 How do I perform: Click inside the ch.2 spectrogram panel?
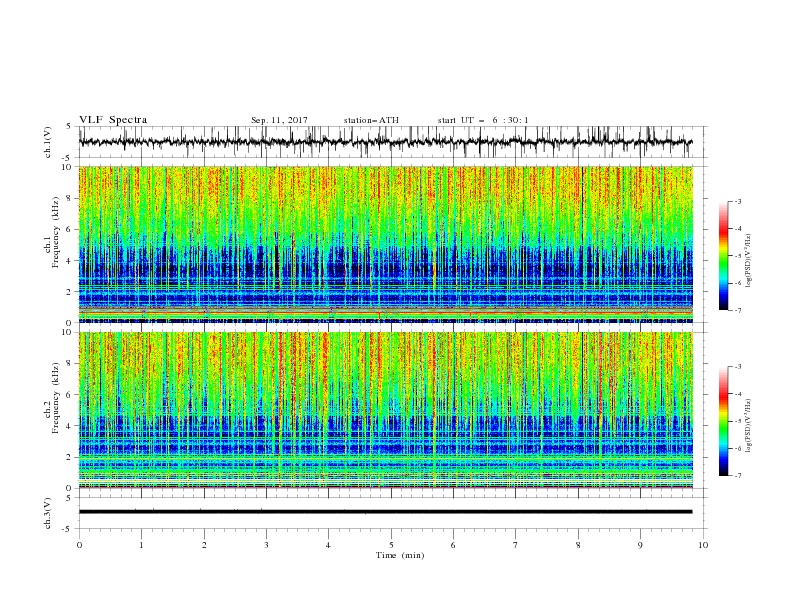coord(385,410)
